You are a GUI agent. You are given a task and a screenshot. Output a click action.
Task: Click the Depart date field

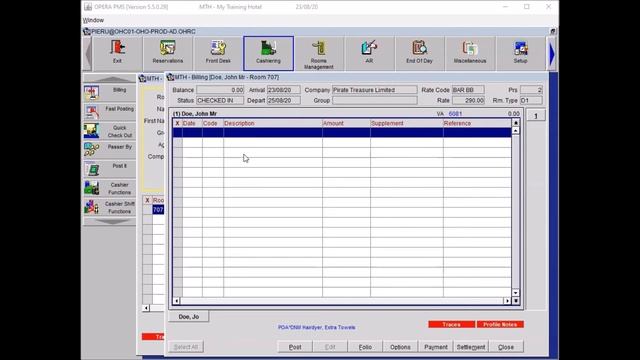(x=283, y=100)
